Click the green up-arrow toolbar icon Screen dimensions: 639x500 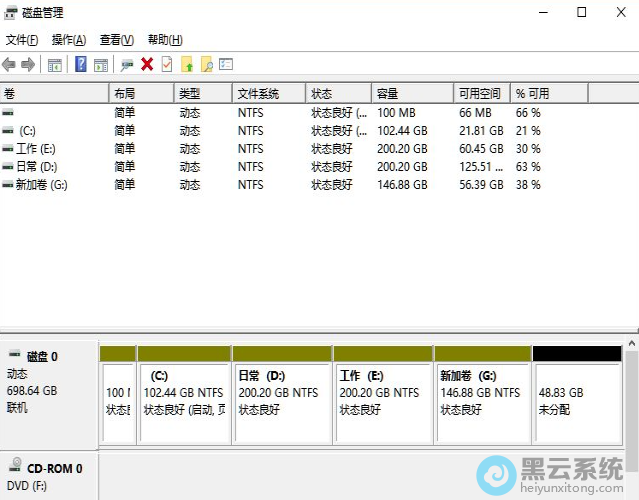(186, 65)
